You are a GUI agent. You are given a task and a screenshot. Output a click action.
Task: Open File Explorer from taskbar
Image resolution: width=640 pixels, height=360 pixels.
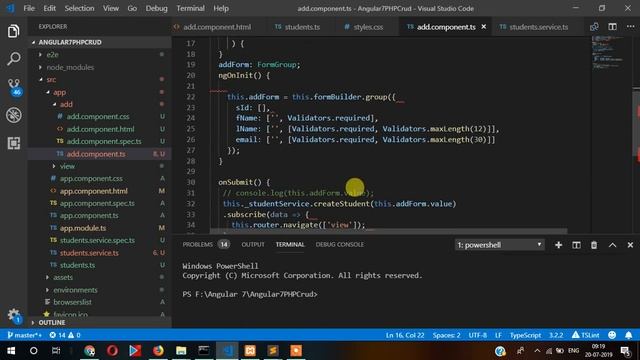(x=181, y=351)
